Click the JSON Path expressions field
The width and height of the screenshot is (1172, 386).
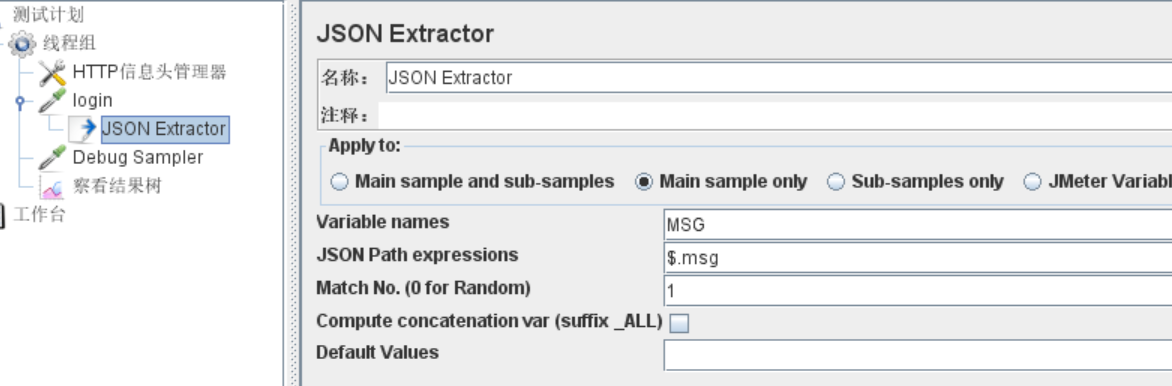918,257
